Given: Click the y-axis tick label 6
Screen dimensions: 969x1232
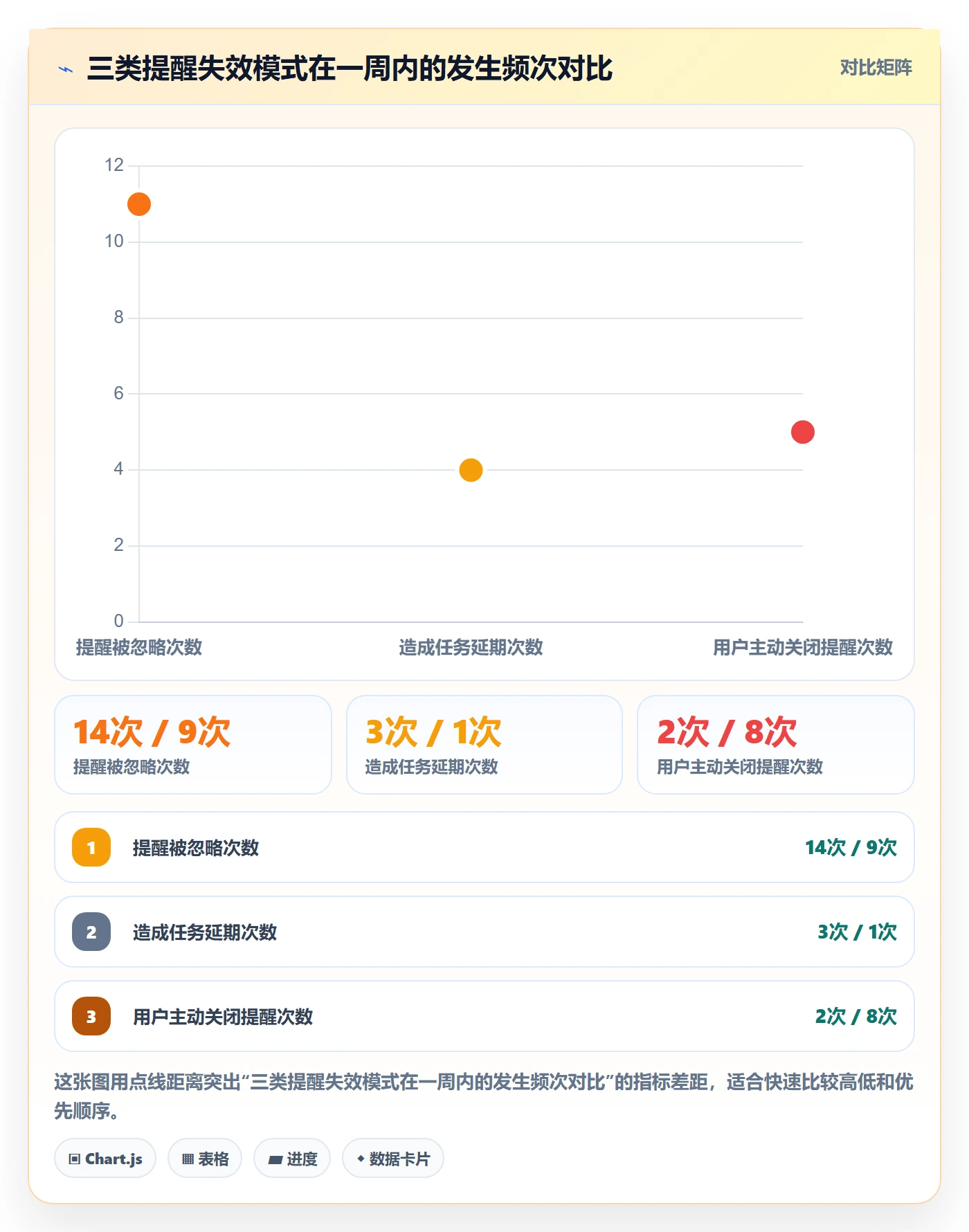Looking at the screenshot, I should [x=119, y=393].
